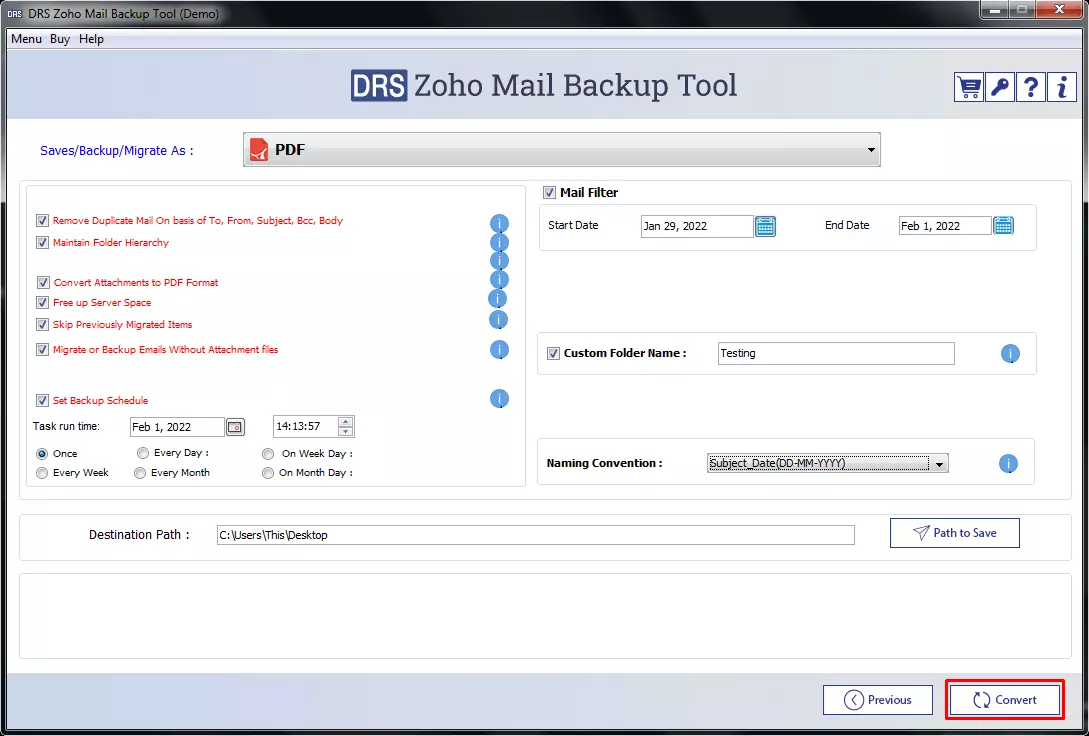View info for Convert Attachments to PDF
The height and width of the screenshot is (736, 1089).
click(x=499, y=280)
